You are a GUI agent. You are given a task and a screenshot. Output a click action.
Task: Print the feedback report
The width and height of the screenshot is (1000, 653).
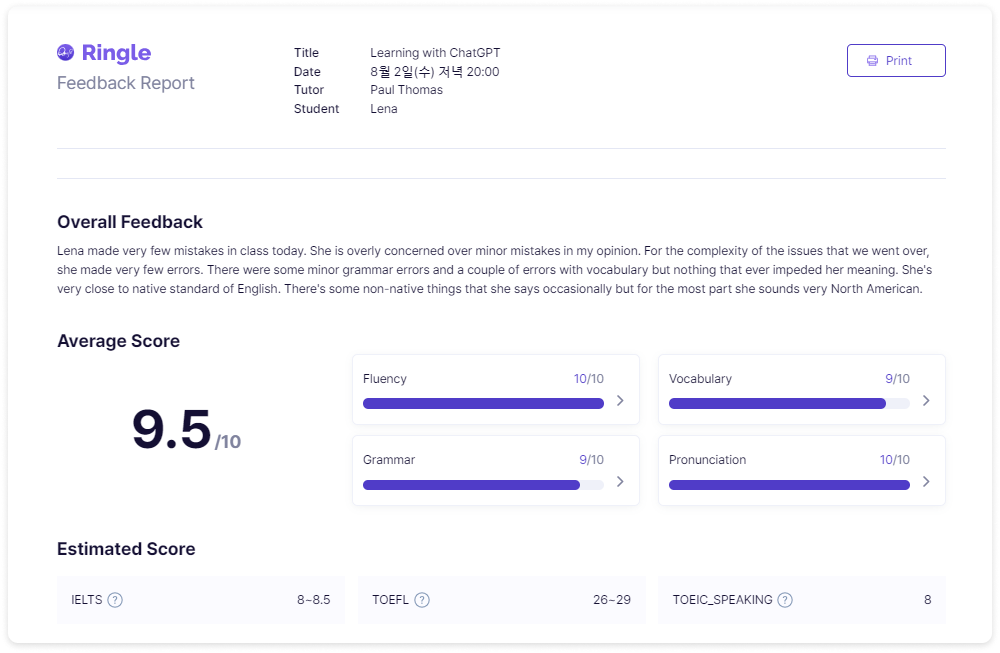point(896,61)
